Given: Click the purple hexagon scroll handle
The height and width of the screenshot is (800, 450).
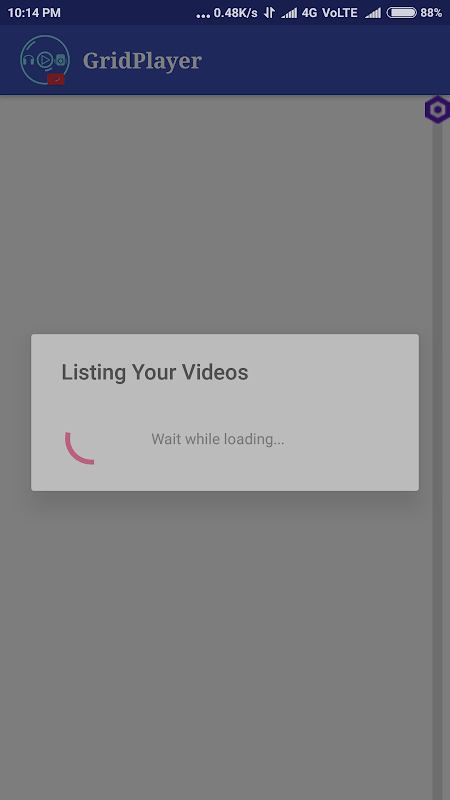Looking at the screenshot, I should coord(437,109).
